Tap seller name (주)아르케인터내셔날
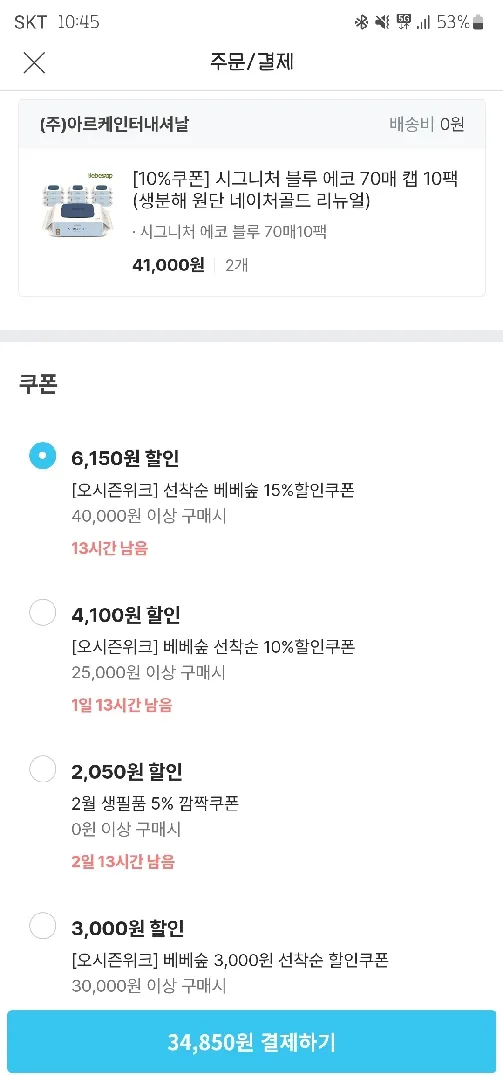503x1080 pixels. pyautogui.click(x=114, y=125)
